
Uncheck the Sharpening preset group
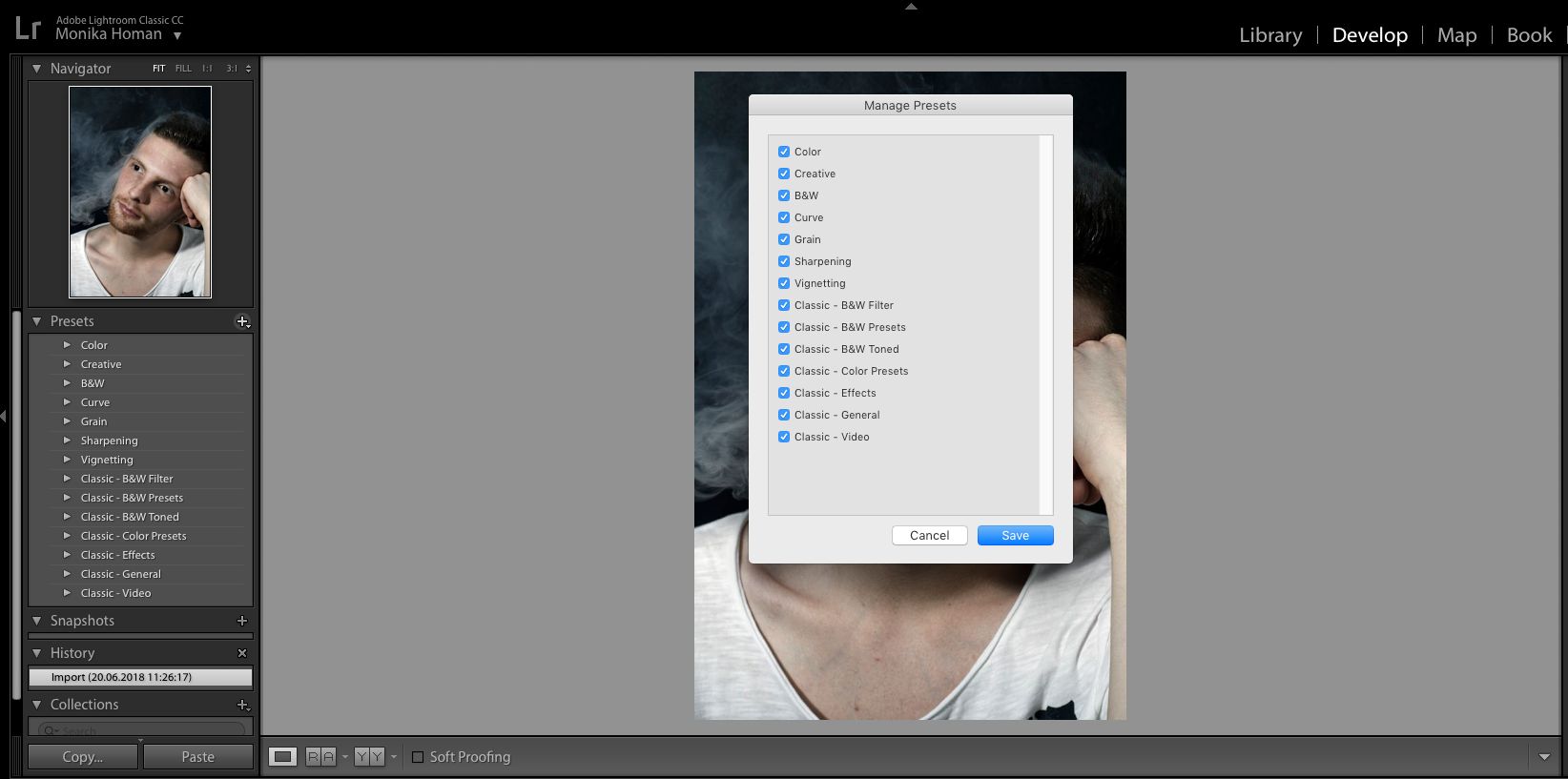tap(784, 261)
